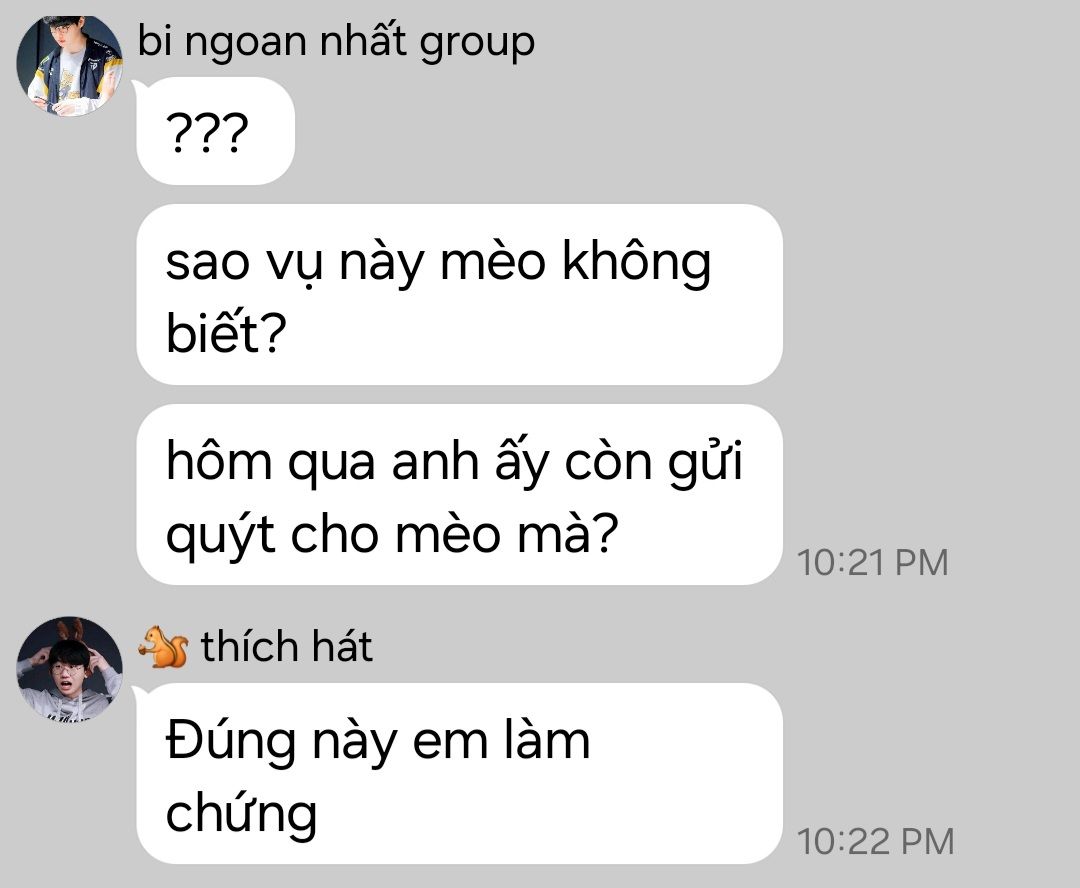Open the profile picture of bi ngoan nhất group

coord(70,63)
